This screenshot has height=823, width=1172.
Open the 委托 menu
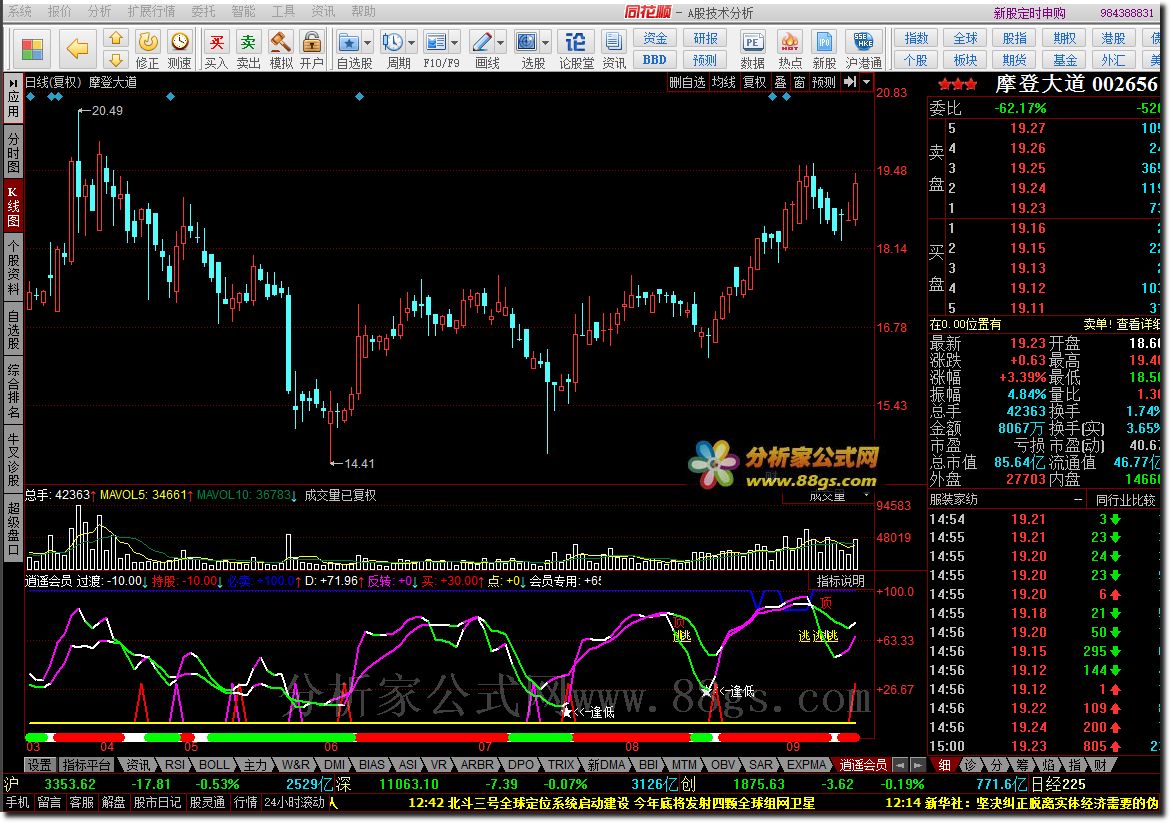(203, 11)
